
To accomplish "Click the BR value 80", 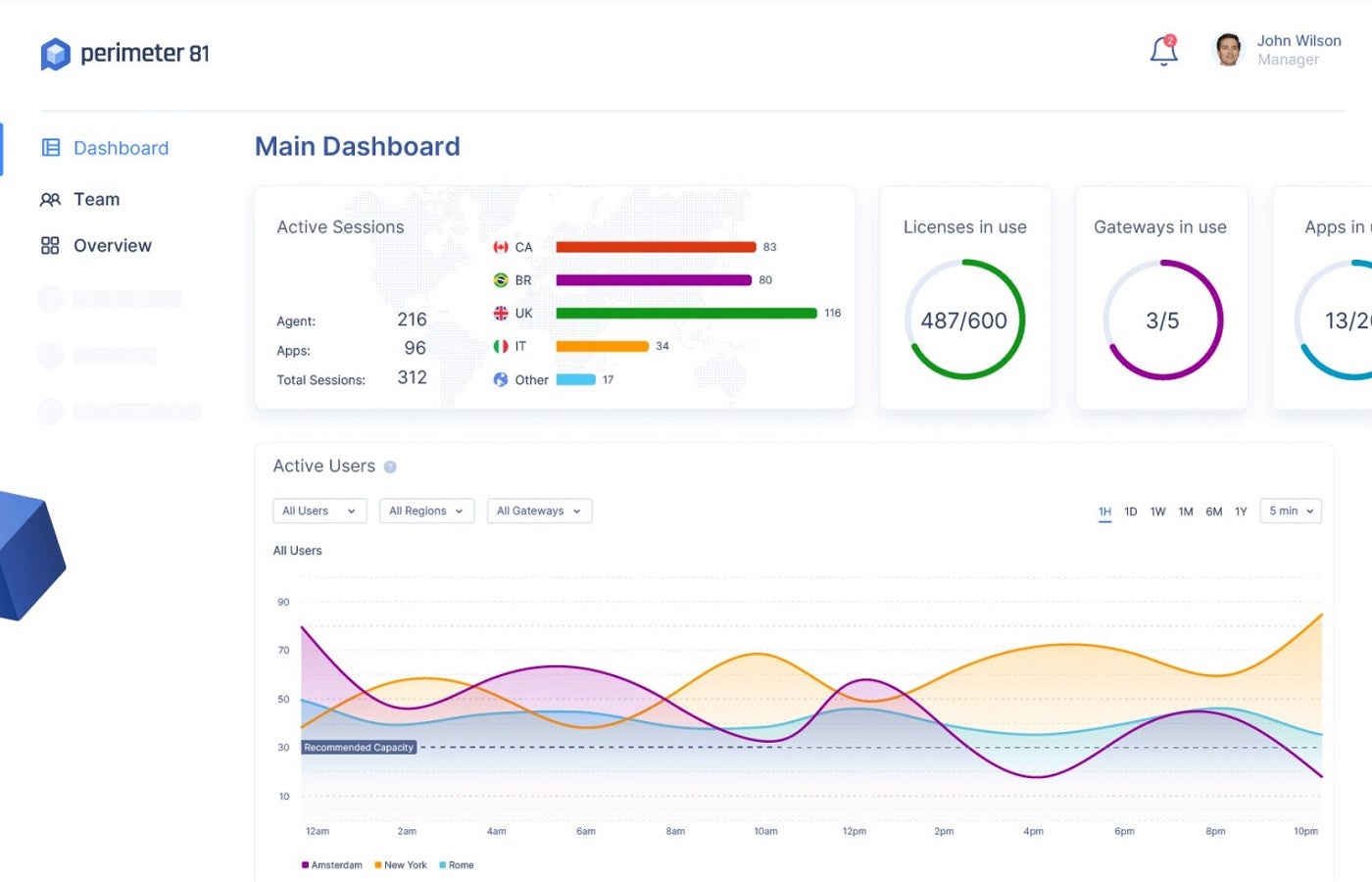I will (765, 280).
